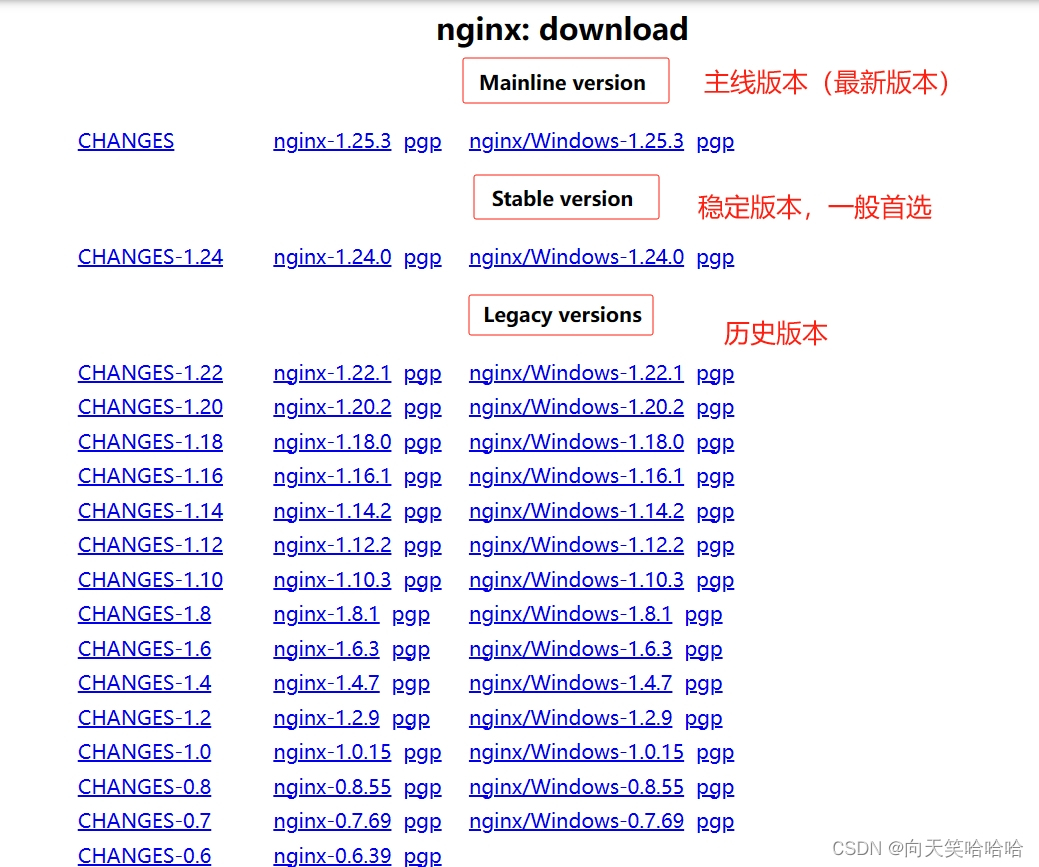Screen dimensions: 1039x867
Task: Open pgp signature for nginx/Windows-1.24.0
Action: point(715,257)
